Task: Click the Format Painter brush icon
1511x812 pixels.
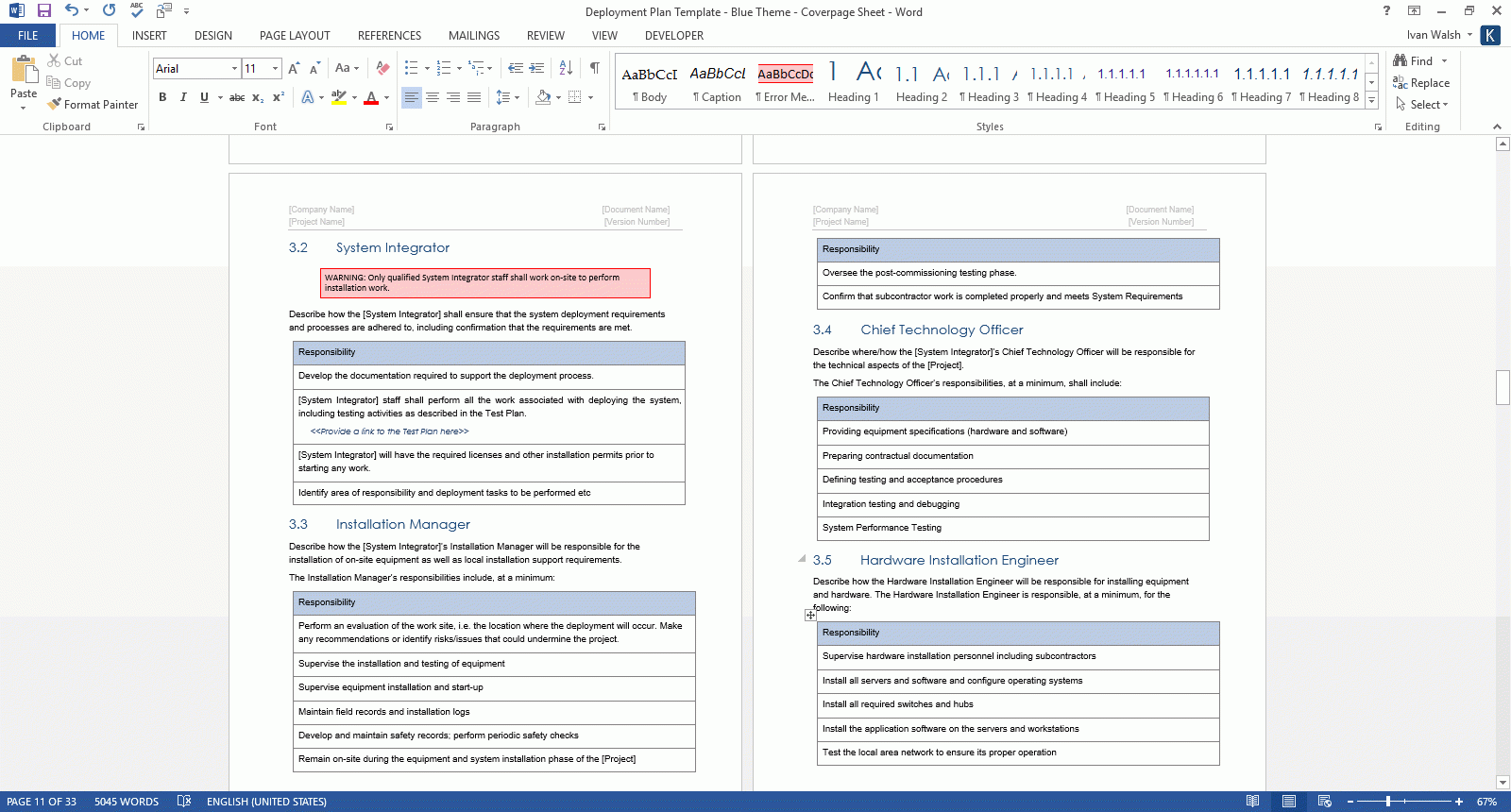Action: pyautogui.click(x=55, y=104)
